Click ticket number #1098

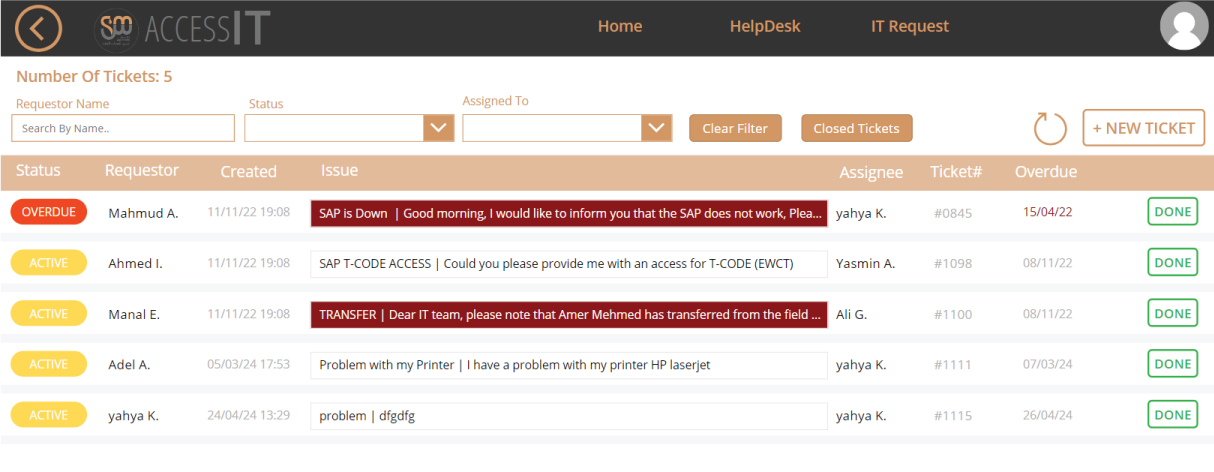tap(953, 264)
